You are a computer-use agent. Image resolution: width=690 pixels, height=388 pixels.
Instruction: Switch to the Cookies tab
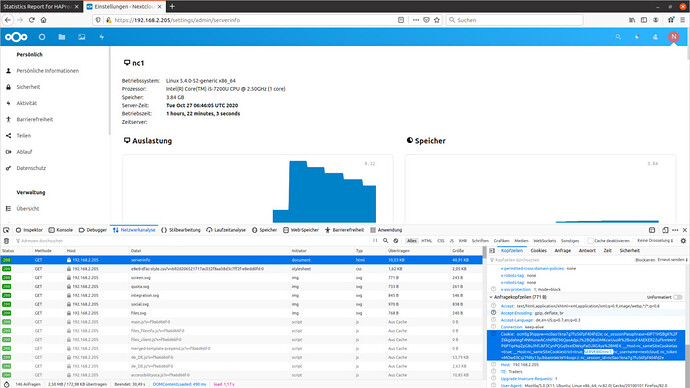coord(539,250)
